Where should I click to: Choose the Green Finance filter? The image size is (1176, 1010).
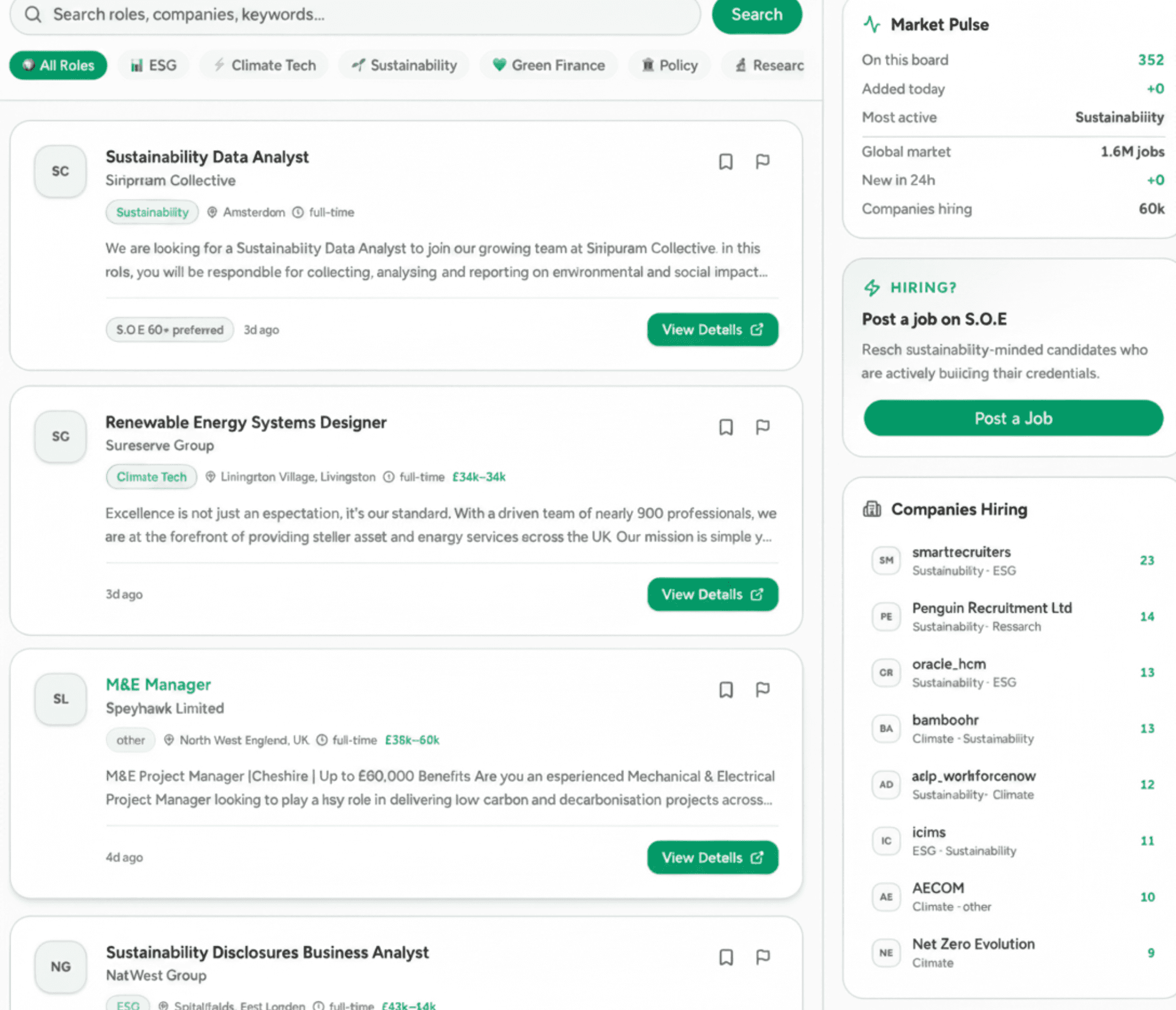(549, 65)
